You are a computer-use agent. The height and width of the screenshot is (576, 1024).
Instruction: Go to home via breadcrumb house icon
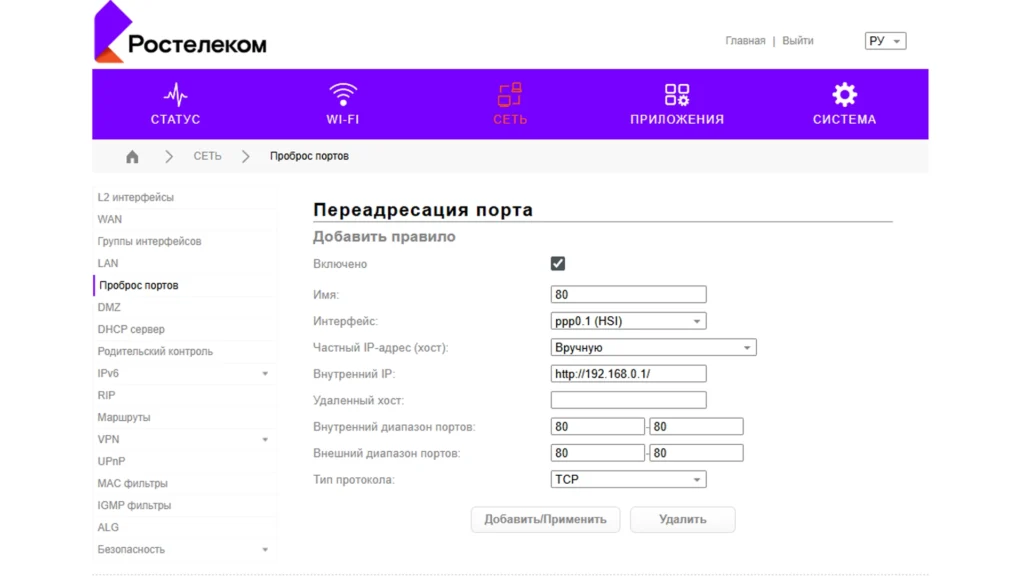point(133,157)
